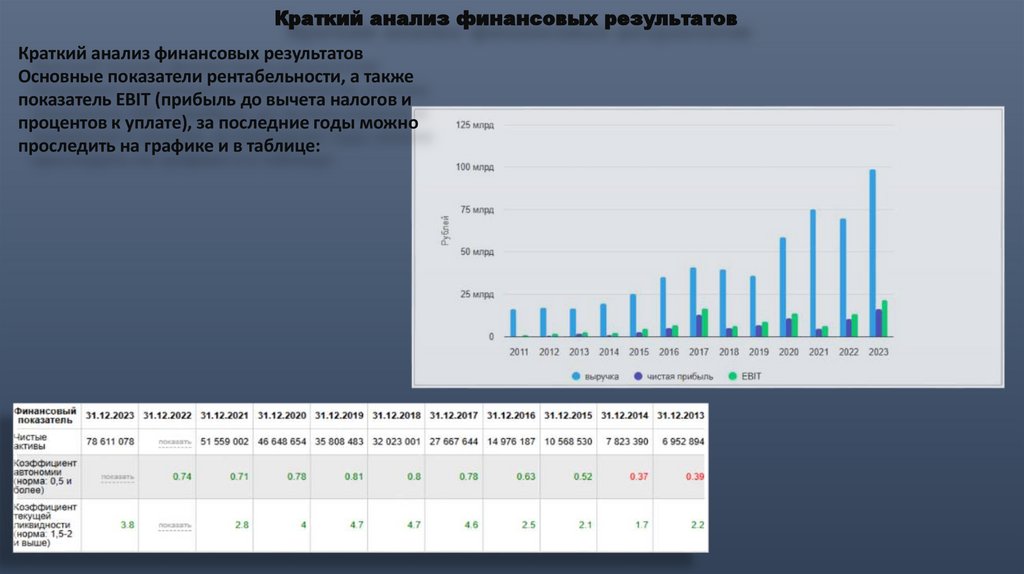Screen dimensions: 1024x574
Task: Click autonomy value 0.74 for 2022
Action: [182, 477]
